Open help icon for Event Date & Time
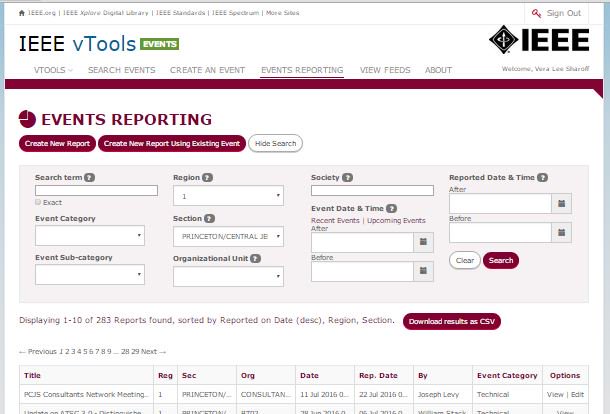Screen dimensions: 610x414 coord(391,209)
